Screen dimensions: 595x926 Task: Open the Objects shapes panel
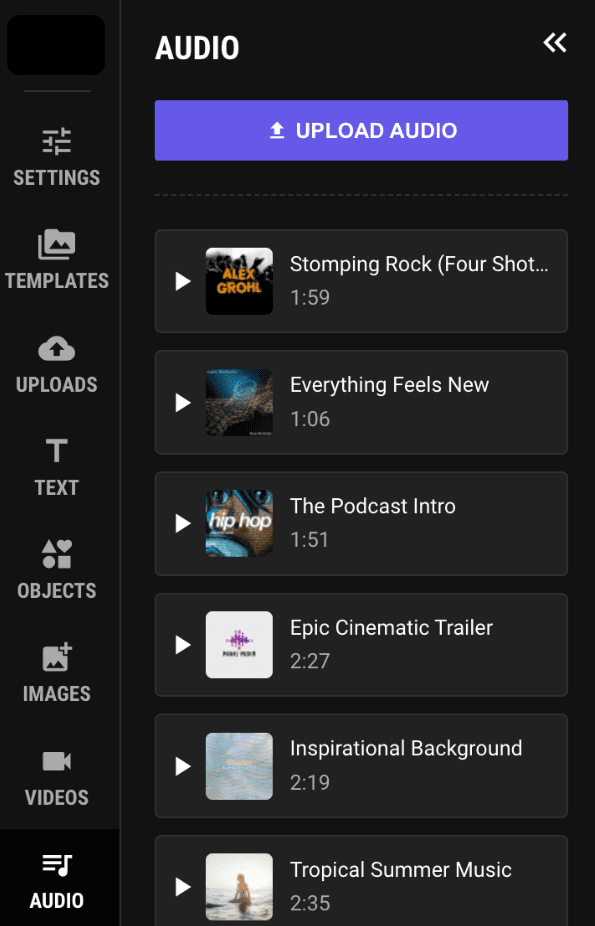pyautogui.click(x=57, y=569)
